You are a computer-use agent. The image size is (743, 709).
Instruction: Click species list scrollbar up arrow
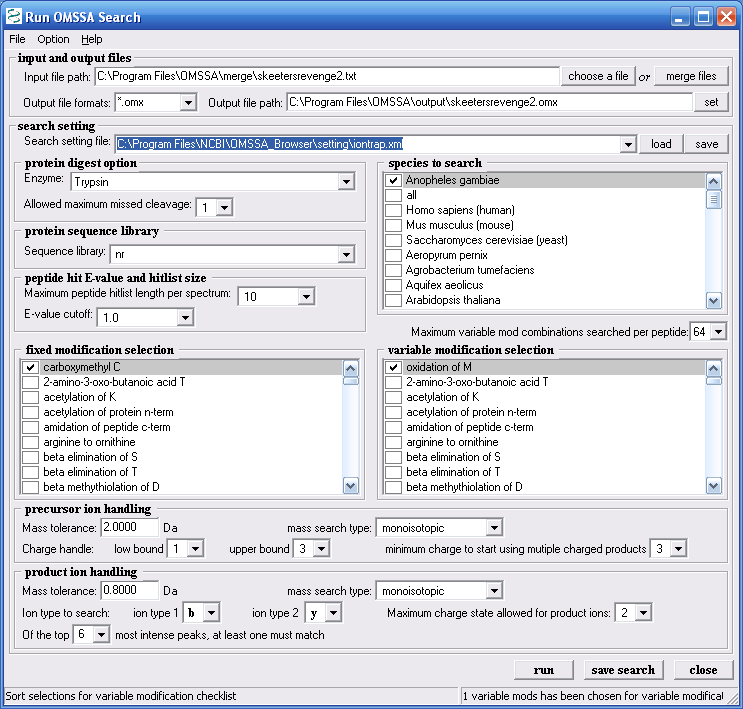[714, 182]
